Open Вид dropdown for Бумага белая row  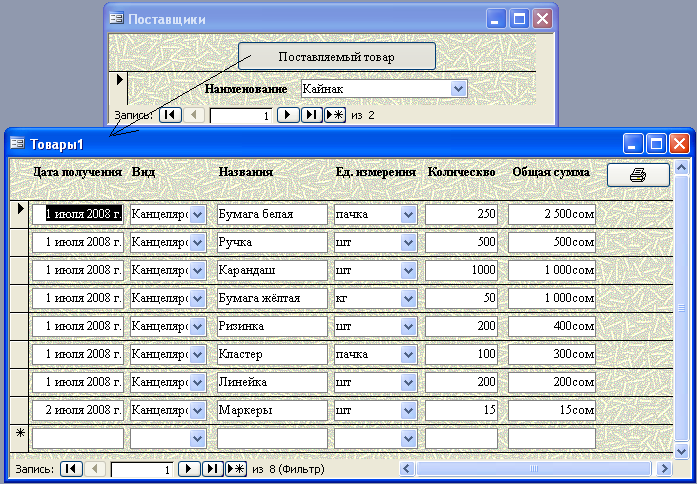point(198,214)
